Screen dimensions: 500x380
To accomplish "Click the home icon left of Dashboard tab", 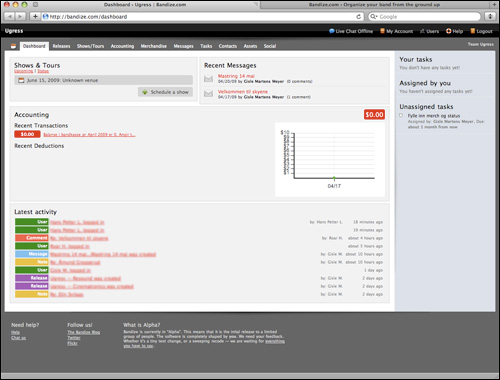I will [13, 46].
